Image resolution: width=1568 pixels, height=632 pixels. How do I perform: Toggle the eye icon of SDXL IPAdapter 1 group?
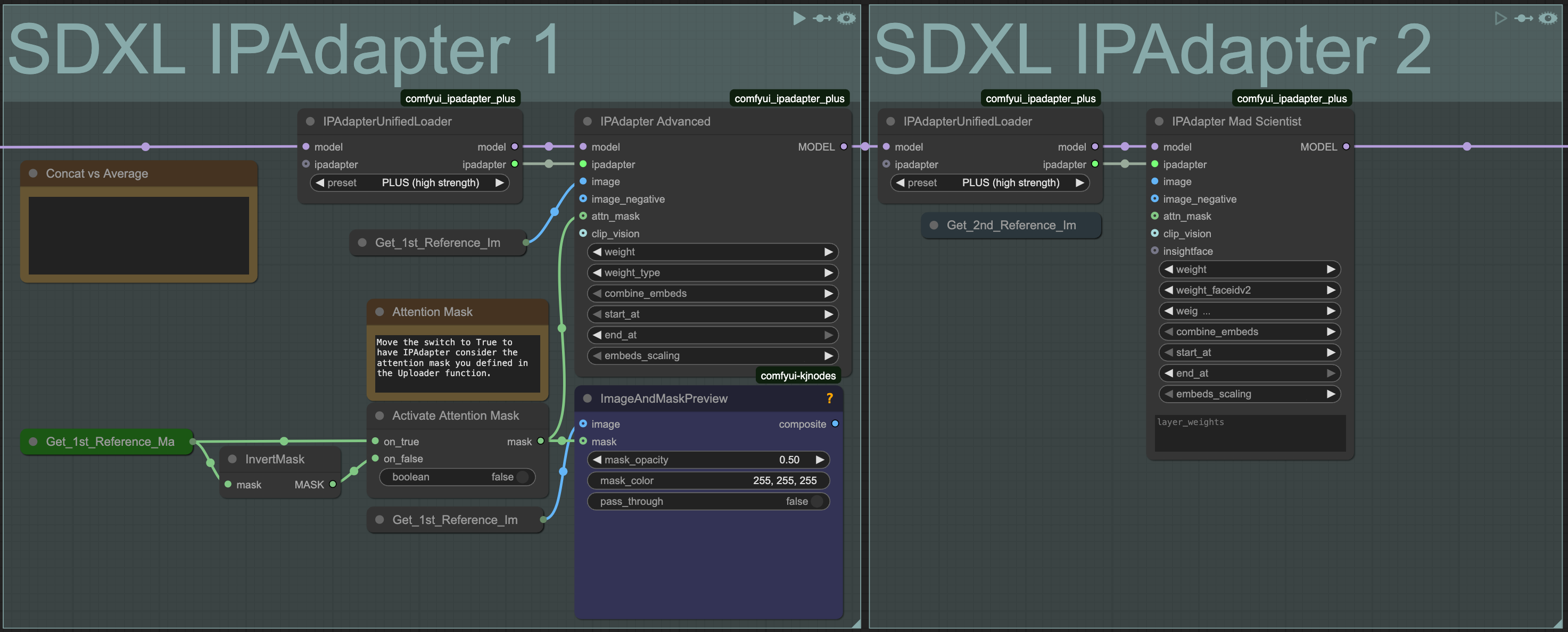[x=846, y=18]
